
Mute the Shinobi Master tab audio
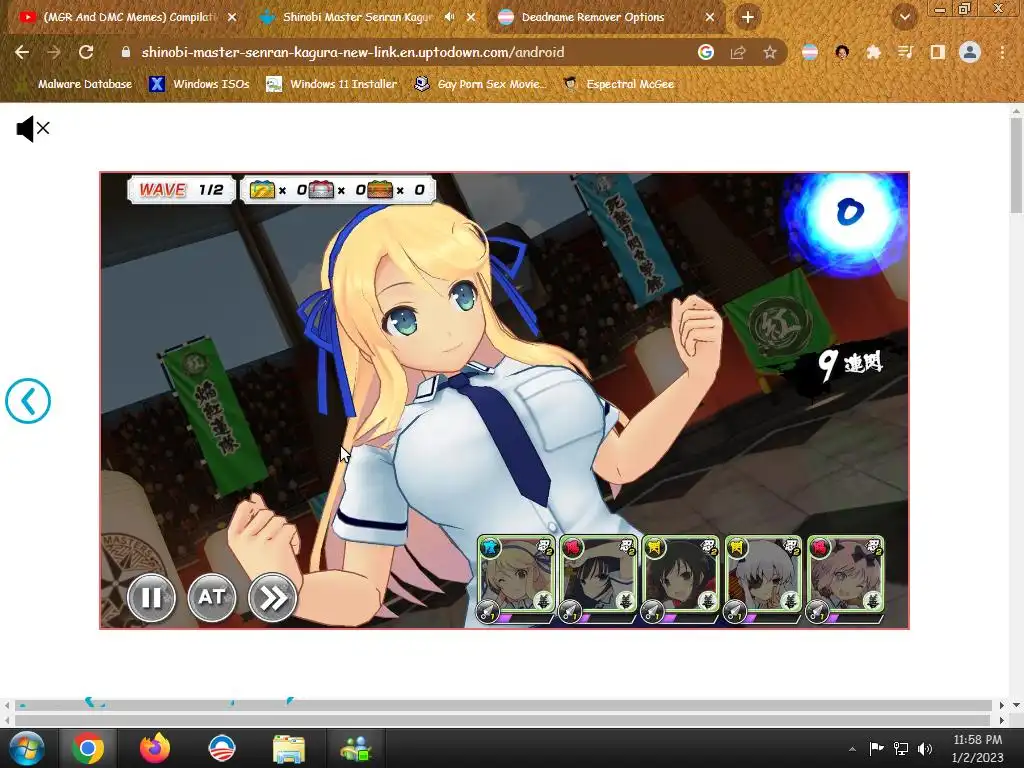(449, 17)
